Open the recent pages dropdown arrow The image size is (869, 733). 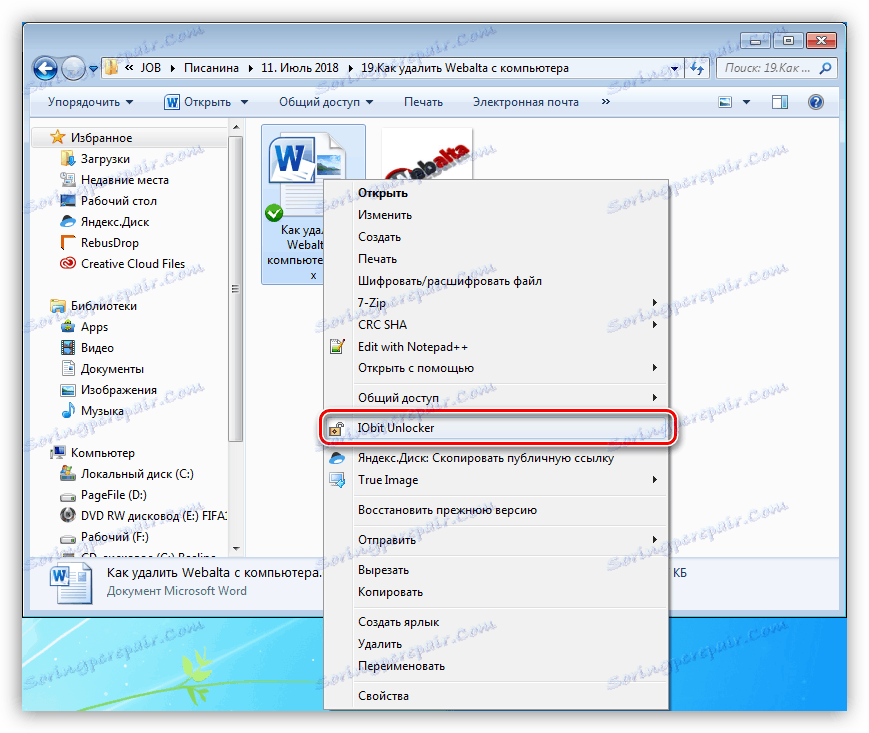click(93, 69)
